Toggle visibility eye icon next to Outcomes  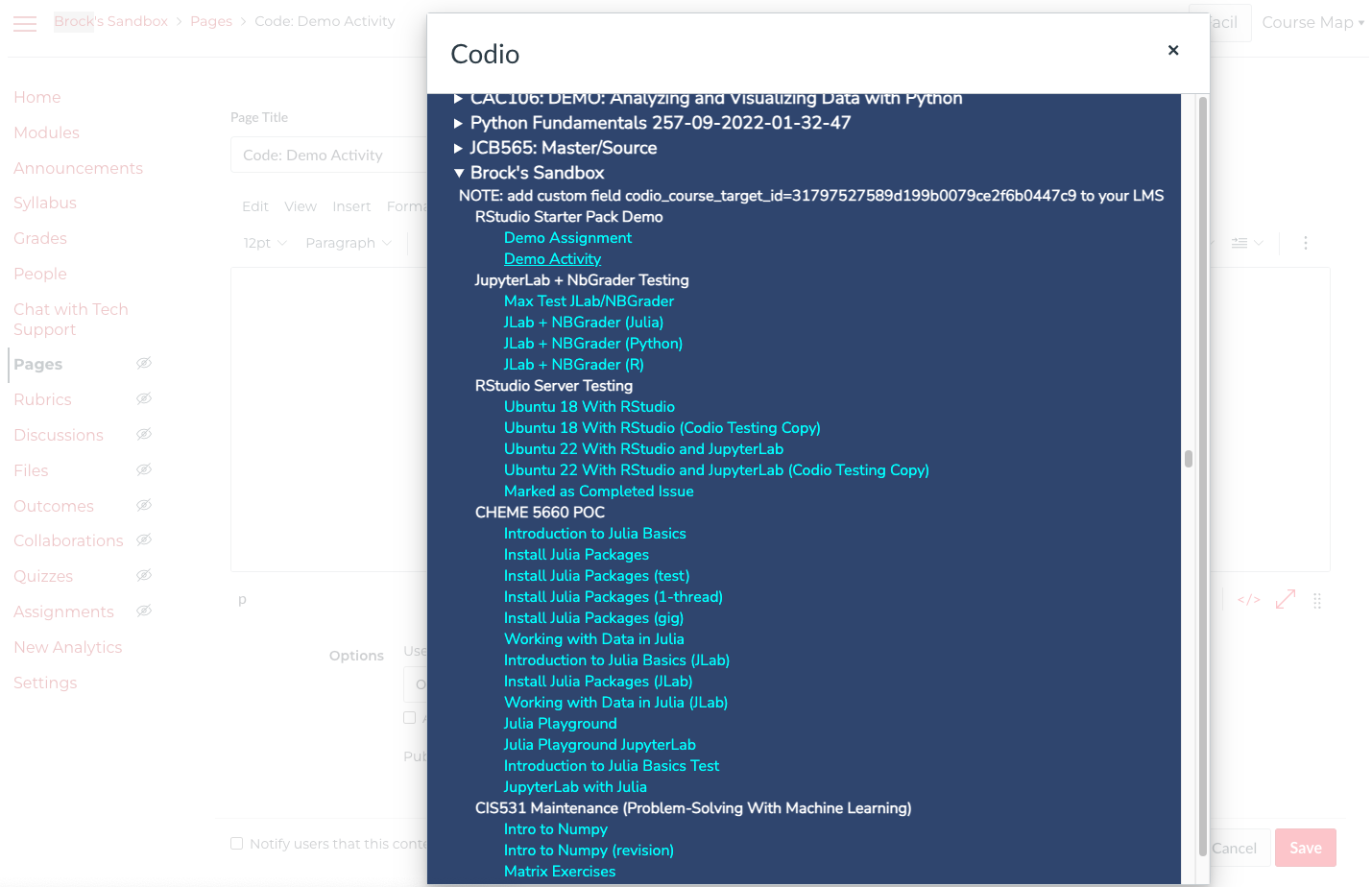click(144, 505)
